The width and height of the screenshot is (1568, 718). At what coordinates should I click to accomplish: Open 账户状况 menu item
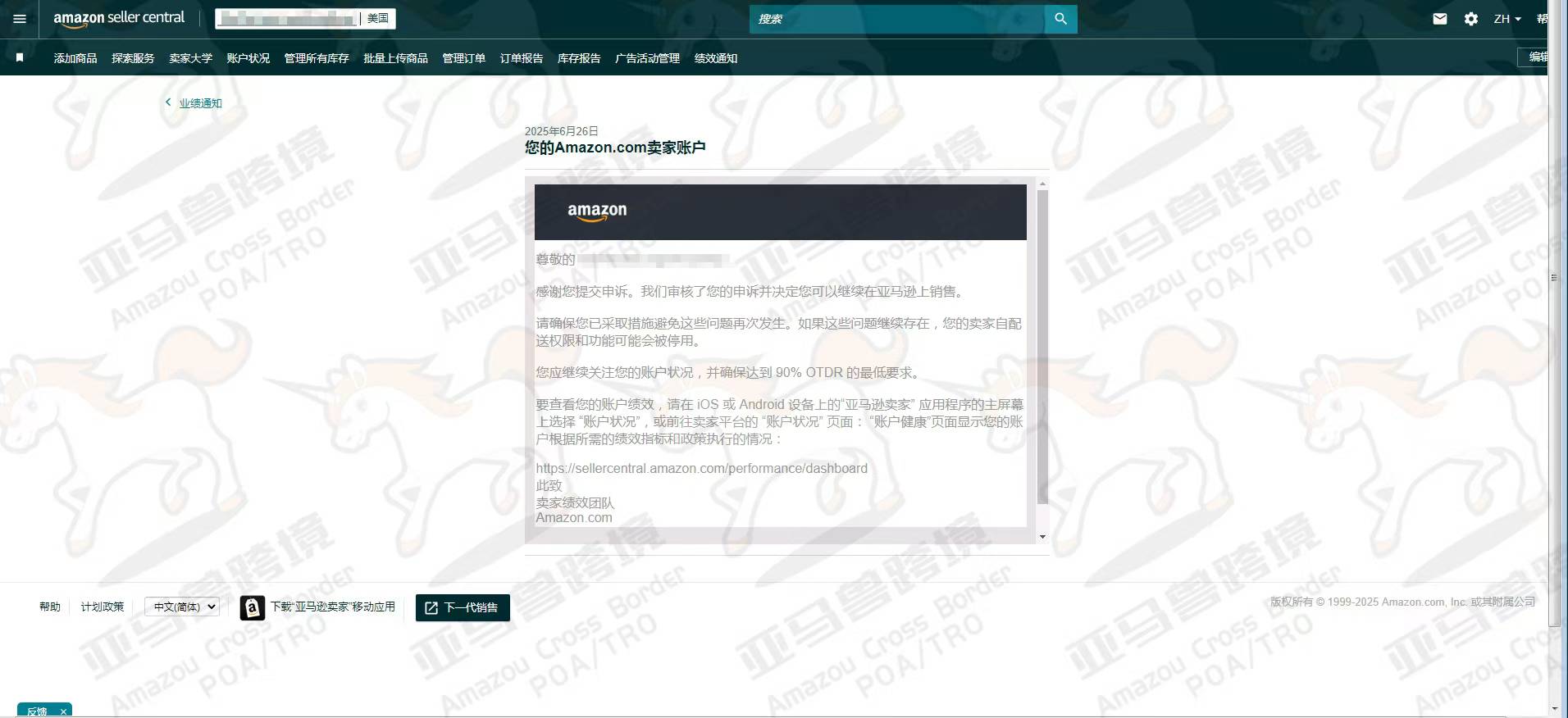[x=248, y=58]
